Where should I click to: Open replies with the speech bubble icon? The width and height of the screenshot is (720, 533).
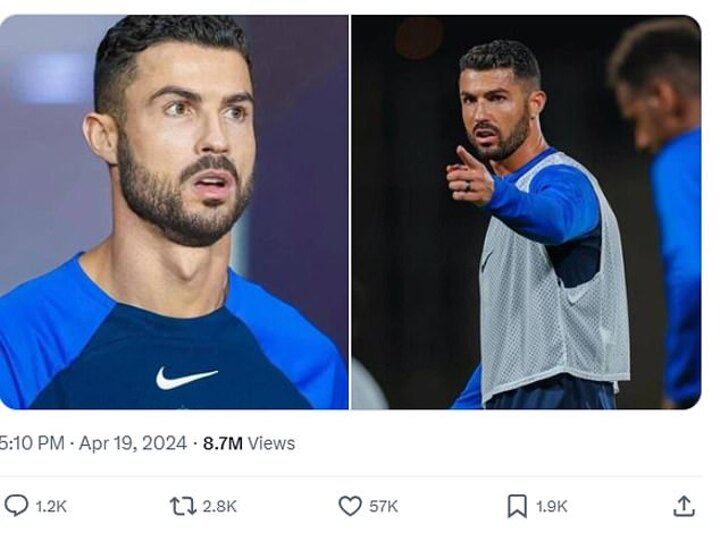tap(16, 506)
